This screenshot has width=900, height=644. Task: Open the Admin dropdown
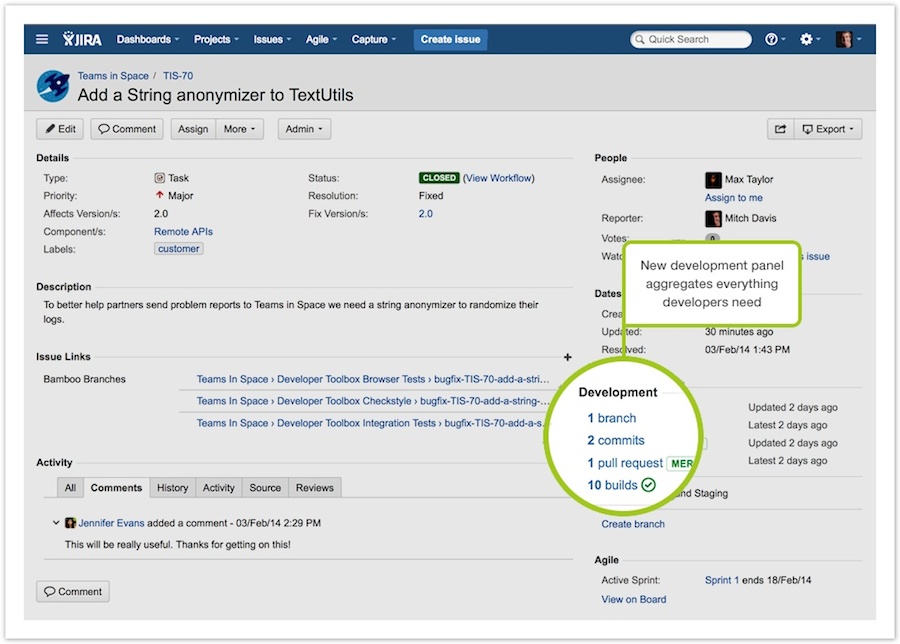click(x=304, y=129)
